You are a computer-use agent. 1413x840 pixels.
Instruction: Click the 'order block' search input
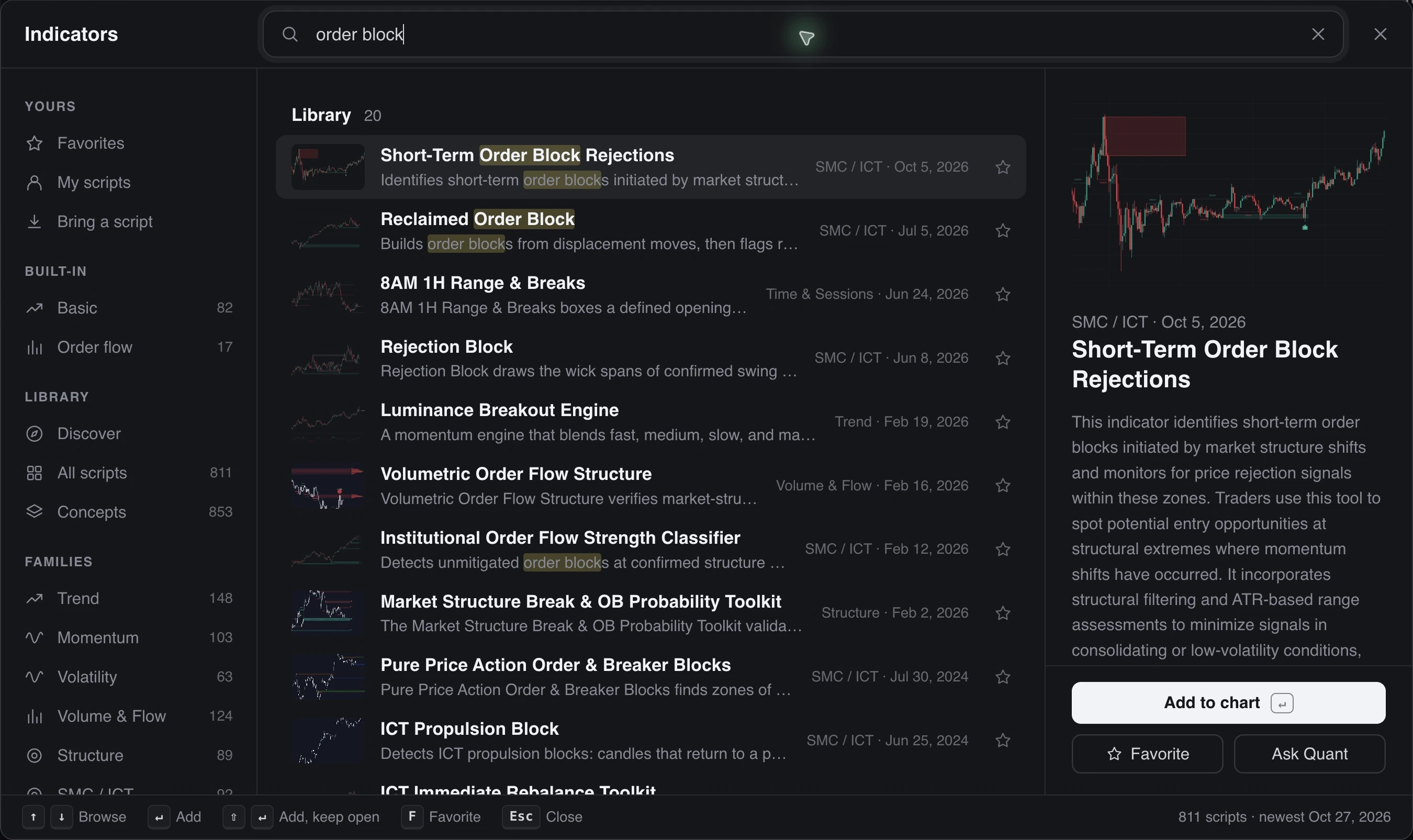803,35
